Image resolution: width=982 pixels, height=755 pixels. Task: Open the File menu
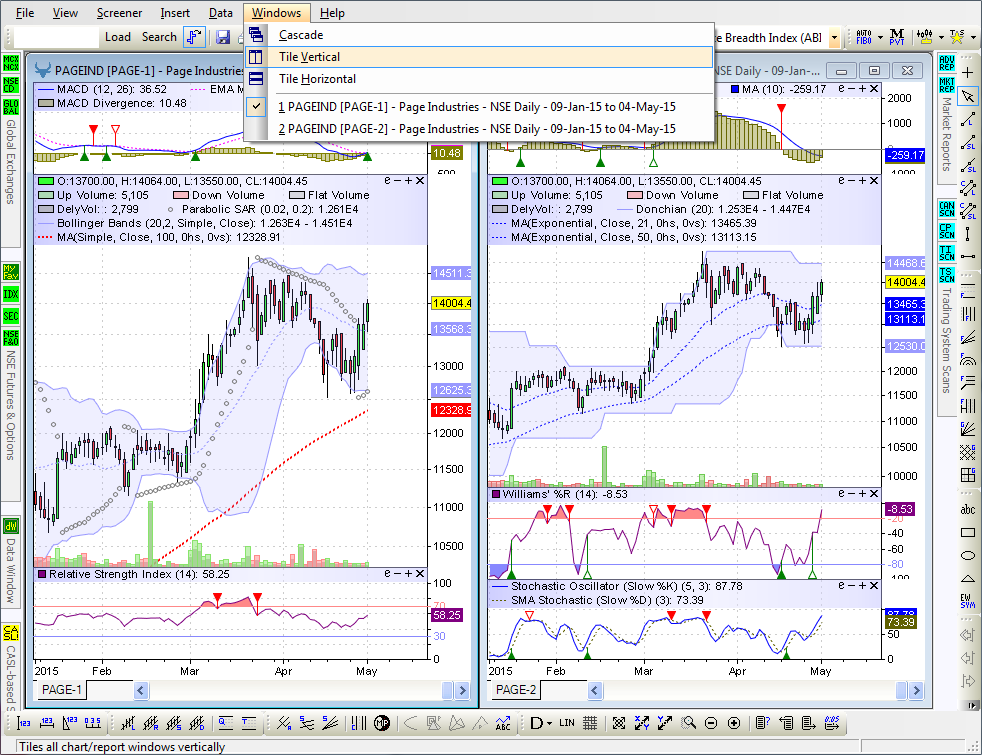(25, 13)
